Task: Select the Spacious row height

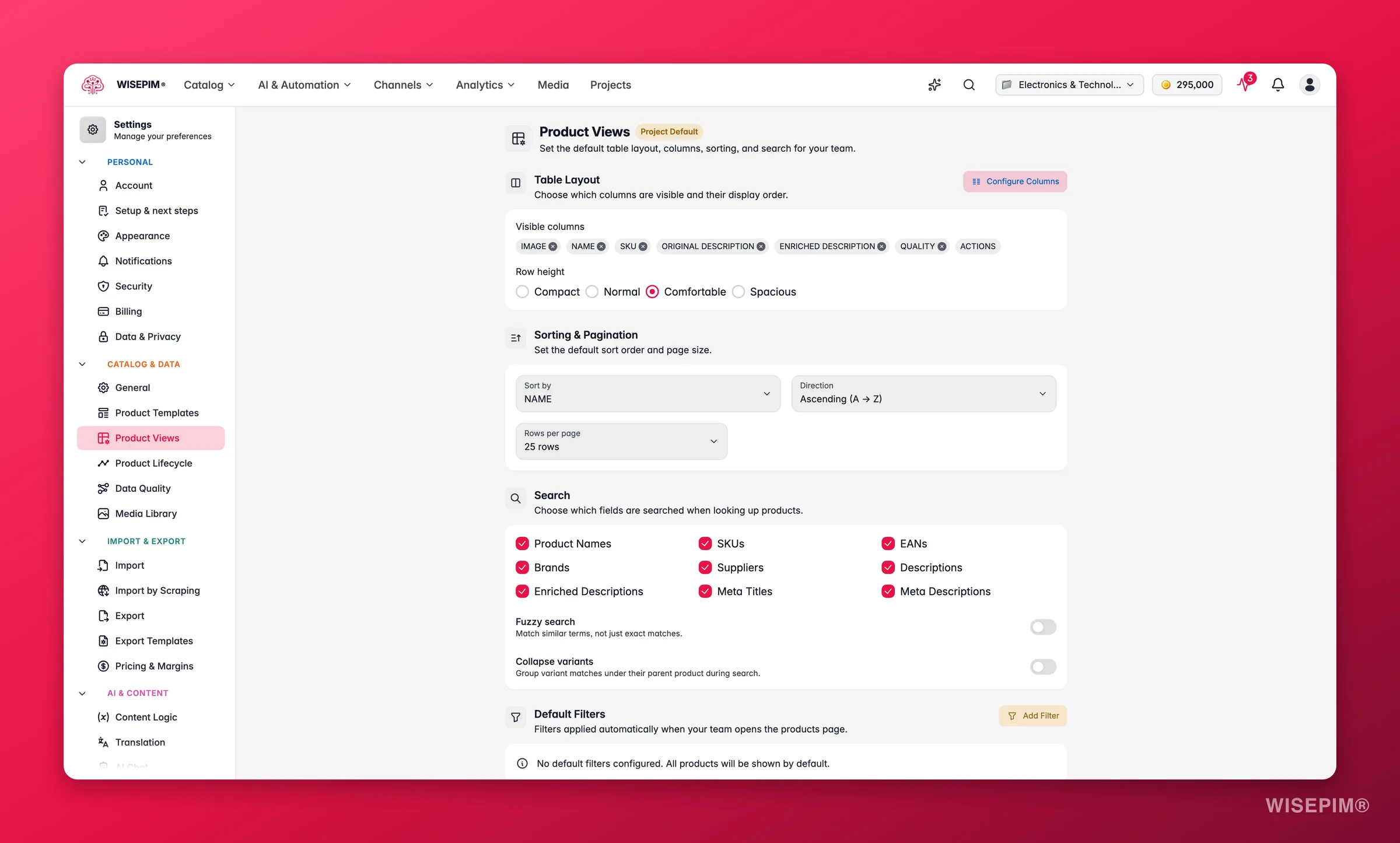Action: pos(738,292)
